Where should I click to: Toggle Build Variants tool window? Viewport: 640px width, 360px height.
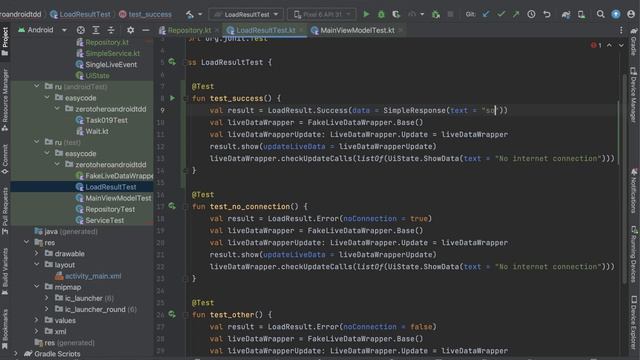coord(5,271)
